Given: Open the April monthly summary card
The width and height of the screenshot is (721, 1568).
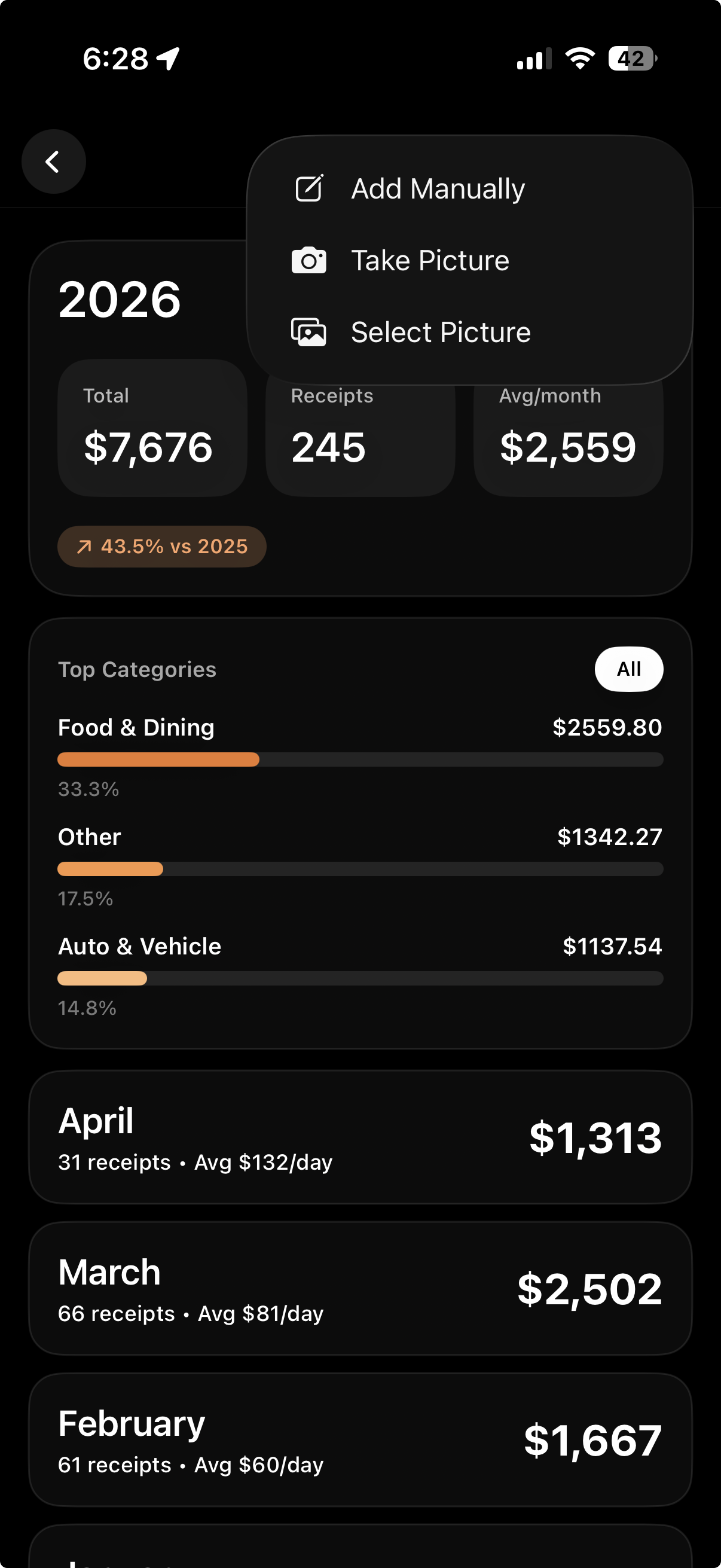Looking at the screenshot, I should (360, 1137).
